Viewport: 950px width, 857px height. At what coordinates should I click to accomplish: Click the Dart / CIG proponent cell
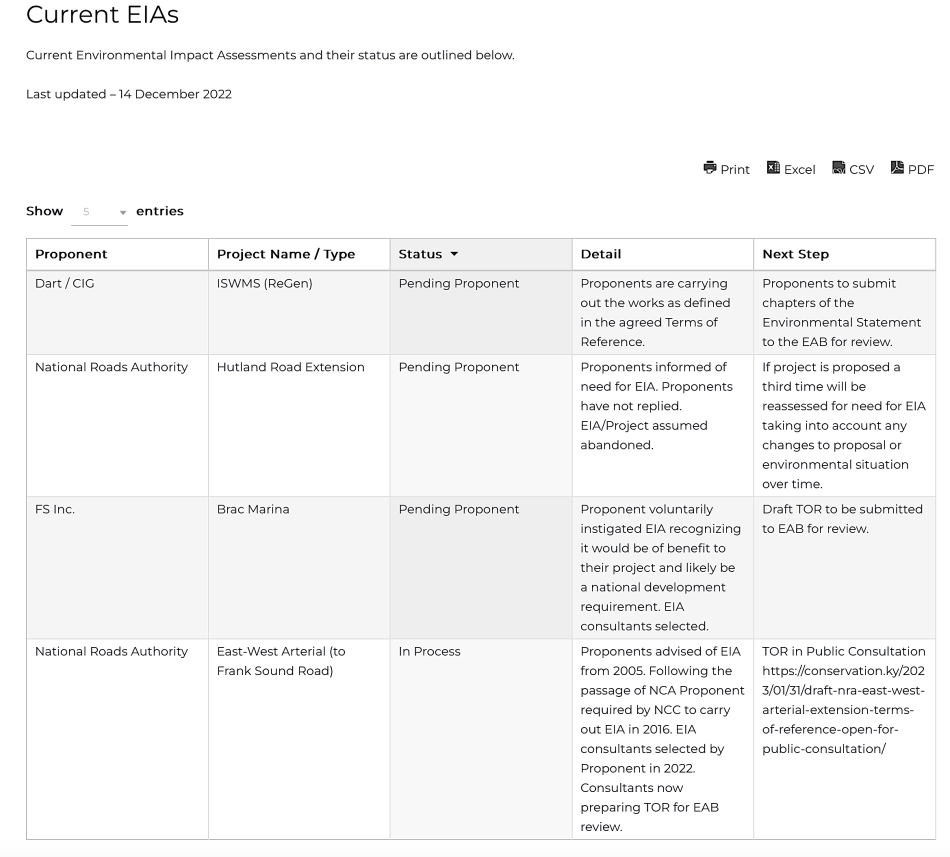coord(64,283)
